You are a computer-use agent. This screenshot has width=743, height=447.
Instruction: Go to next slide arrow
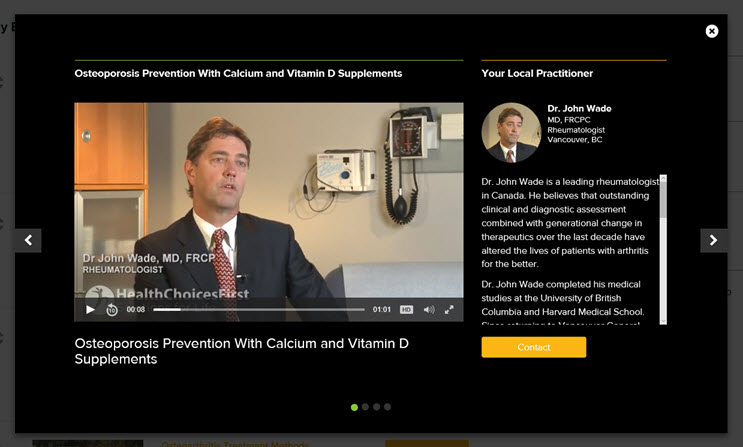coord(714,240)
